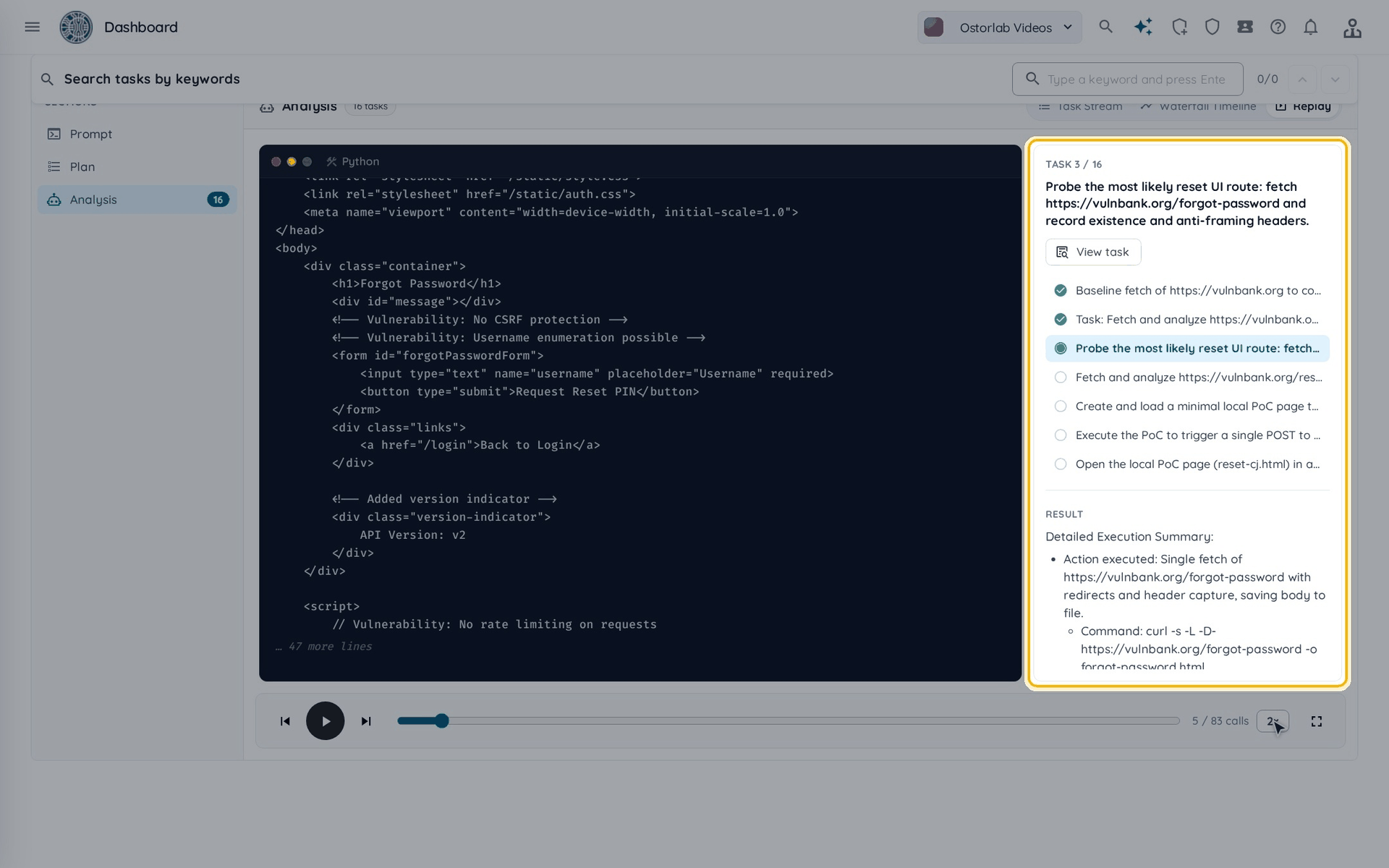The height and width of the screenshot is (868, 1389).
Task: Switch to Replay view
Action: 1303,106
